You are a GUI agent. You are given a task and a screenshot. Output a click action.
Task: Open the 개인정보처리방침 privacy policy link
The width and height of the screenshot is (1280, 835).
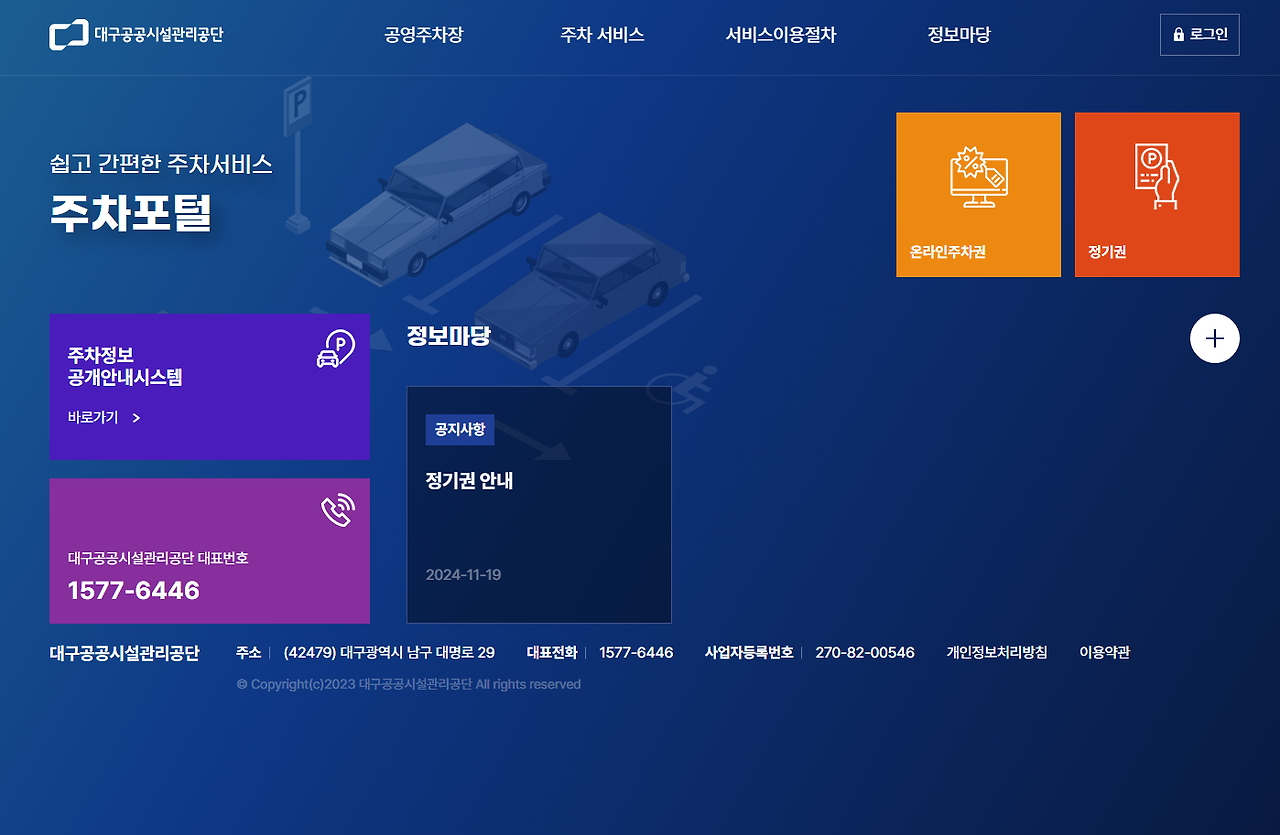click(997, 652)
